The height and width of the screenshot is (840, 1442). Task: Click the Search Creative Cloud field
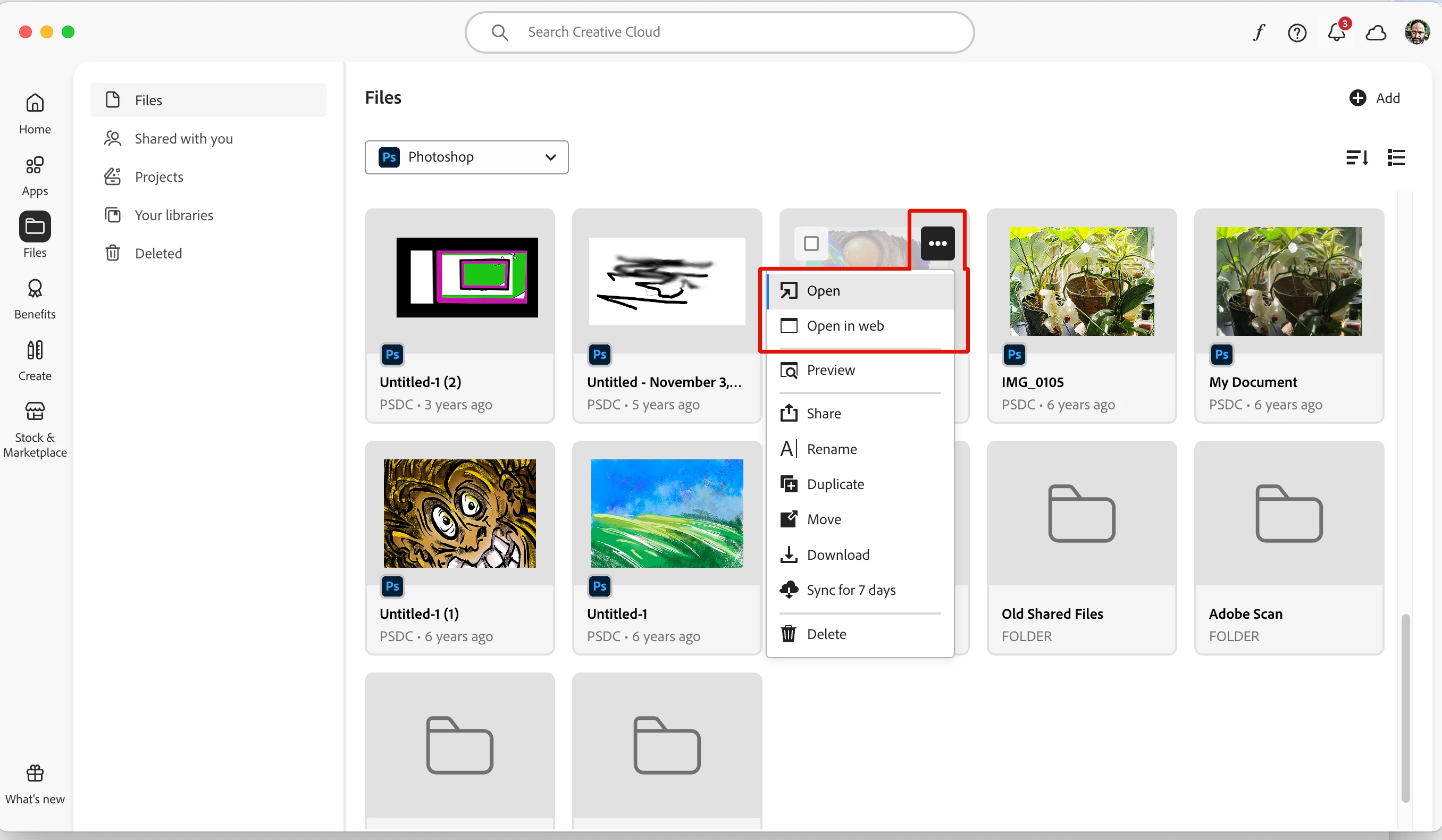[x=719, y=32]
